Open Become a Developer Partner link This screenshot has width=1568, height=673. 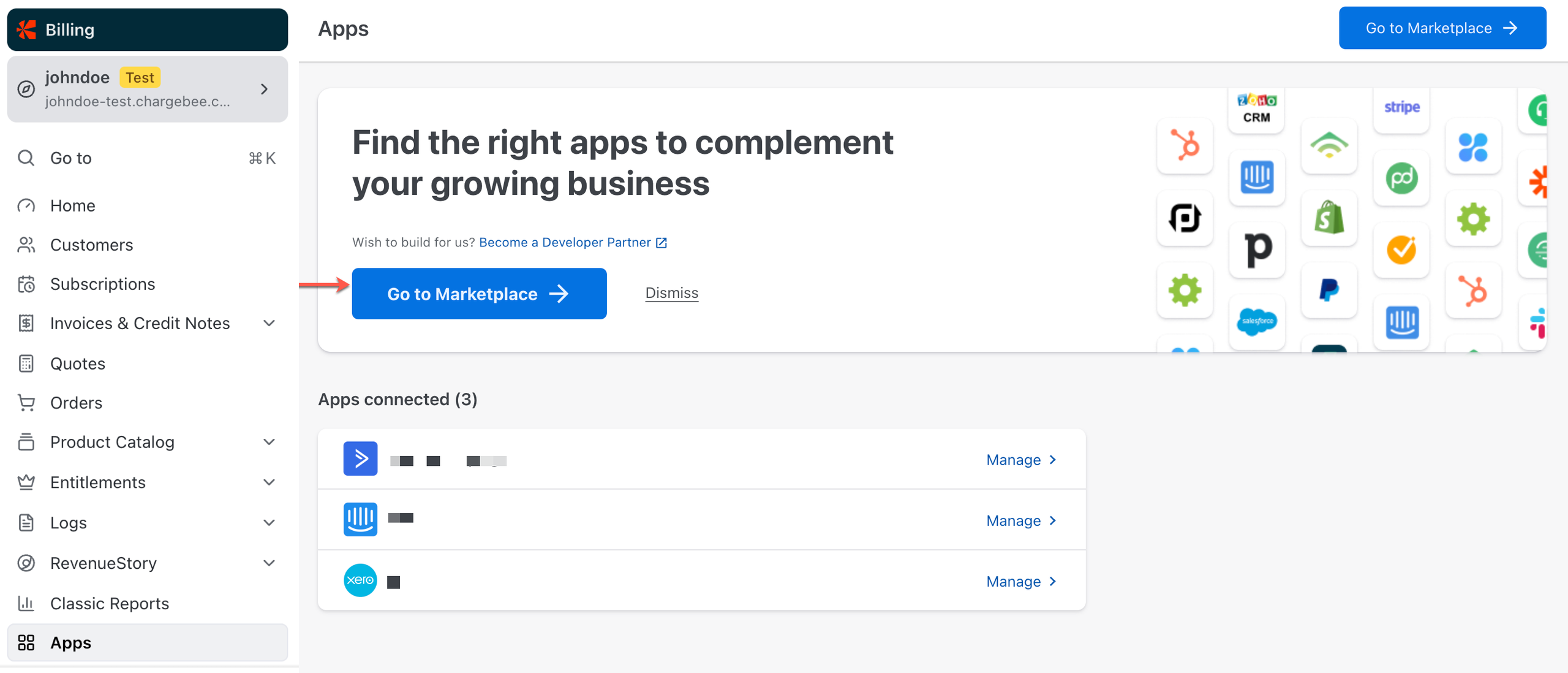(x=572, y=242)
